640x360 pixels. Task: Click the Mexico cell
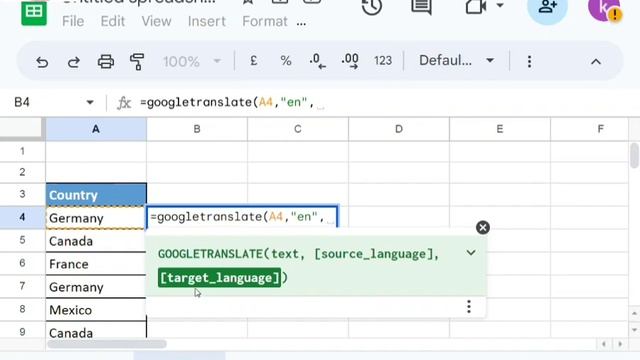pos(96,310)
